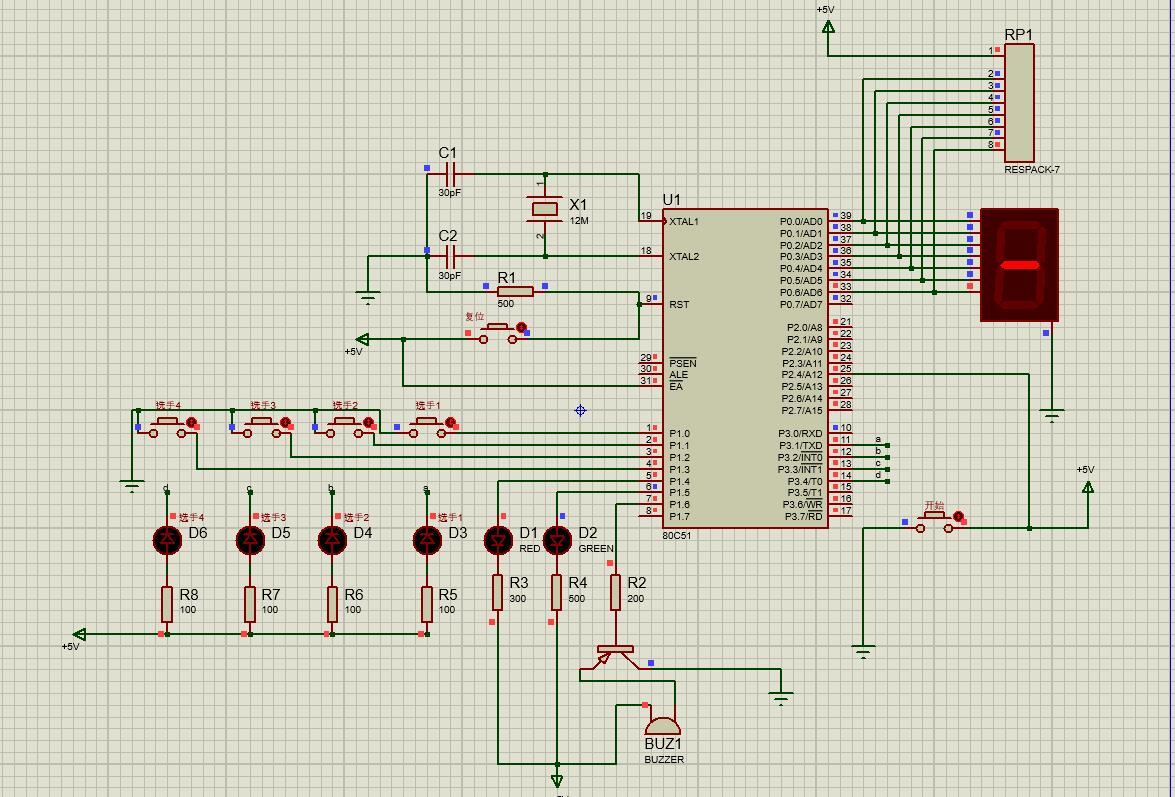Click the ground symbol below the start button wire
Screen dimensions: 1175x797
tap(863, 652)
